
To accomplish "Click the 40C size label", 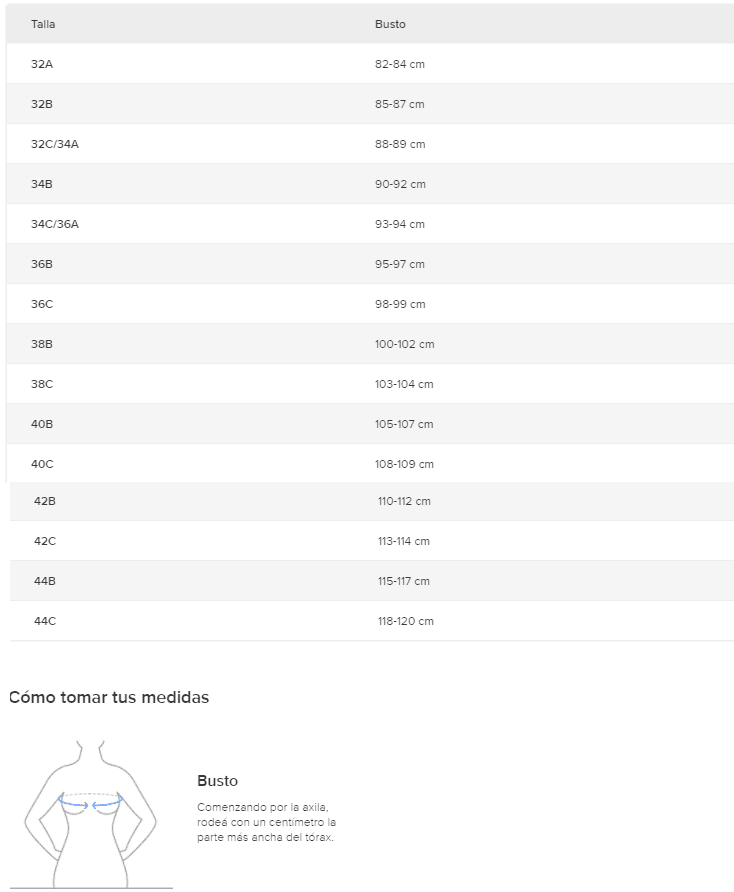I will [x=42, y=464].
